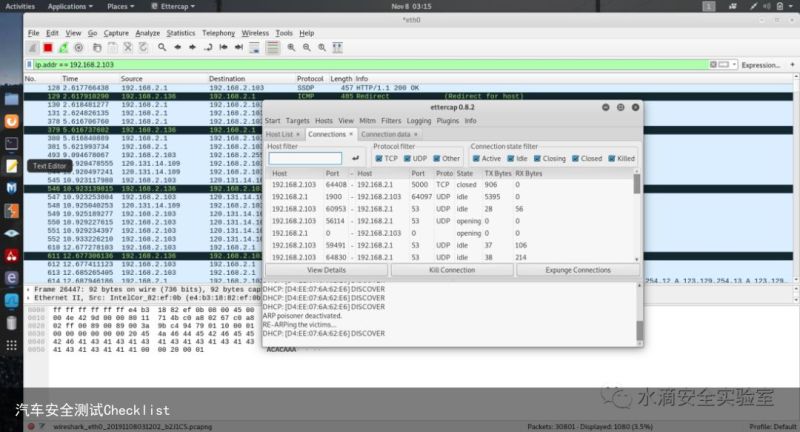
Task: Zoom in the Wireshark text
Action: [x=291, y=48]
